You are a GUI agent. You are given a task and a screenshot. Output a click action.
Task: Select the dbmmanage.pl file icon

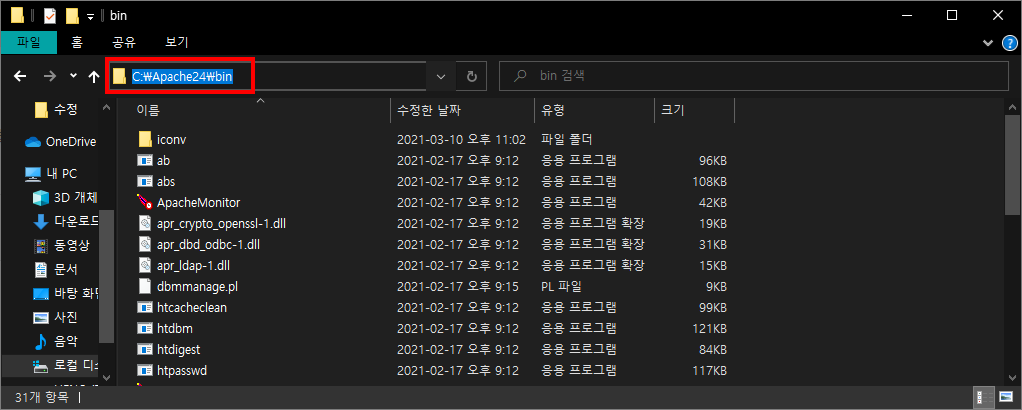pyautogui.click(x=145, y=286)
